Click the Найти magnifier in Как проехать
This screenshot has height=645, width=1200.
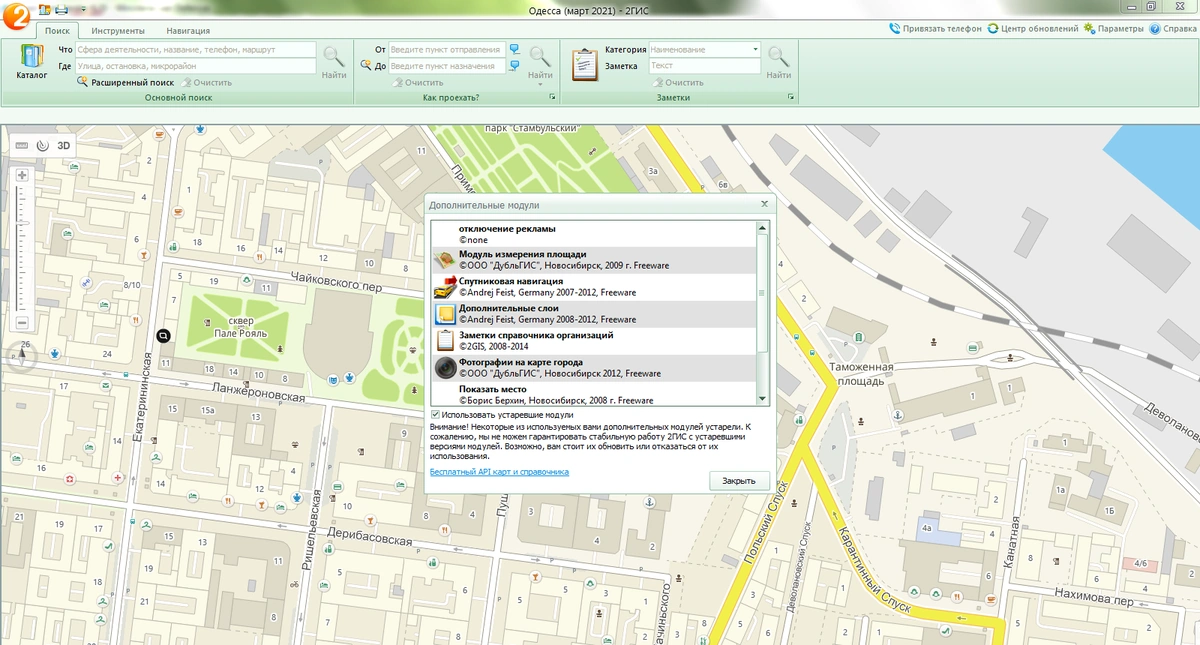point(540,57)
